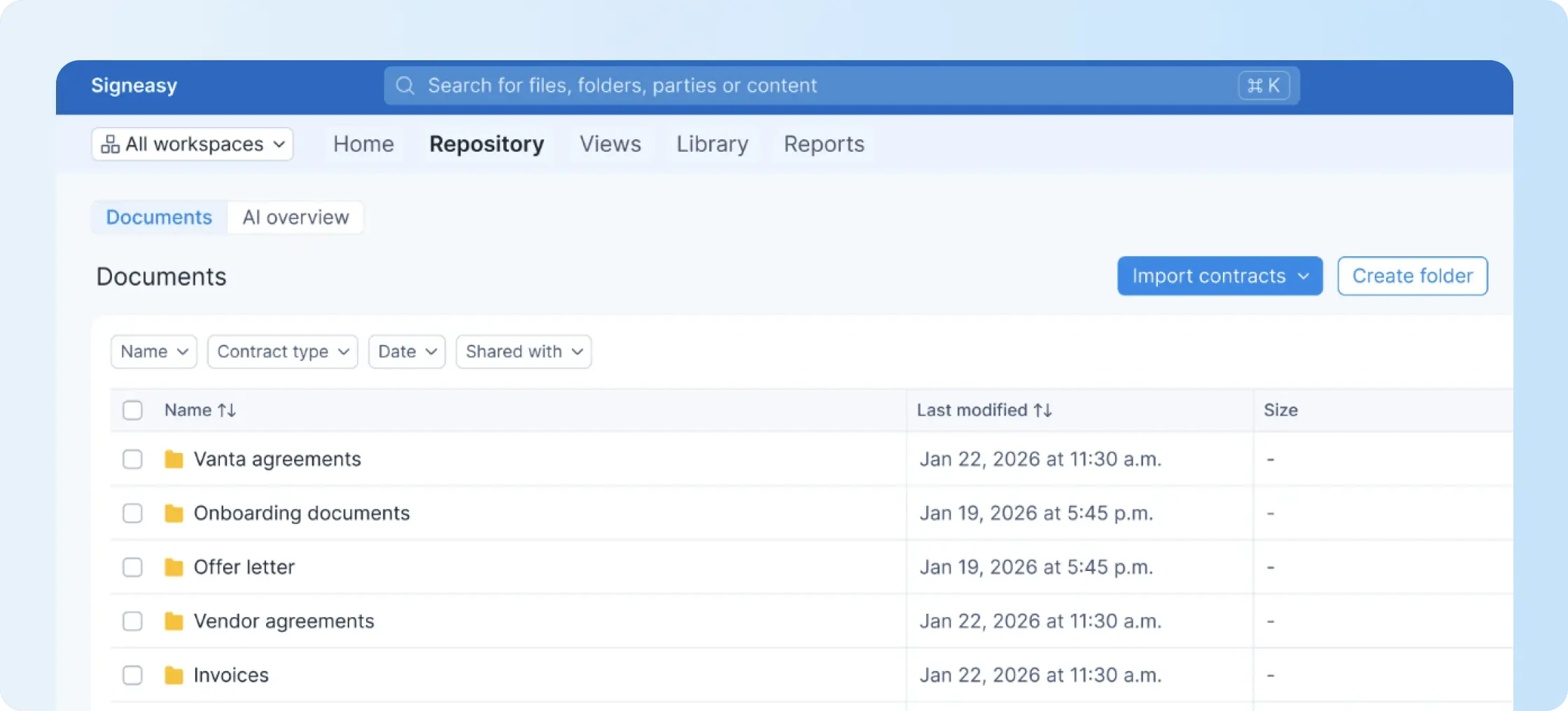Focus the search files and folders field
The width and height of the screenshot is (1568, 711).
pos(842,85)
